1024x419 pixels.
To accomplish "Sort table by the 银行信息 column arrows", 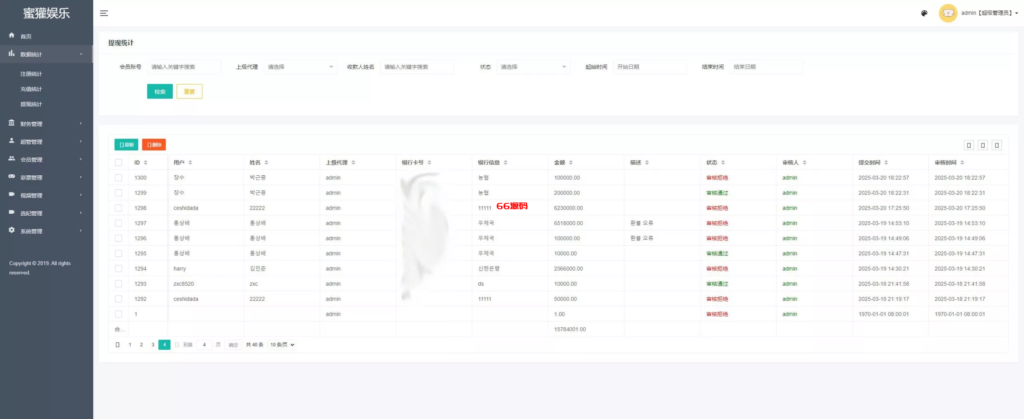I will [505, 163].
